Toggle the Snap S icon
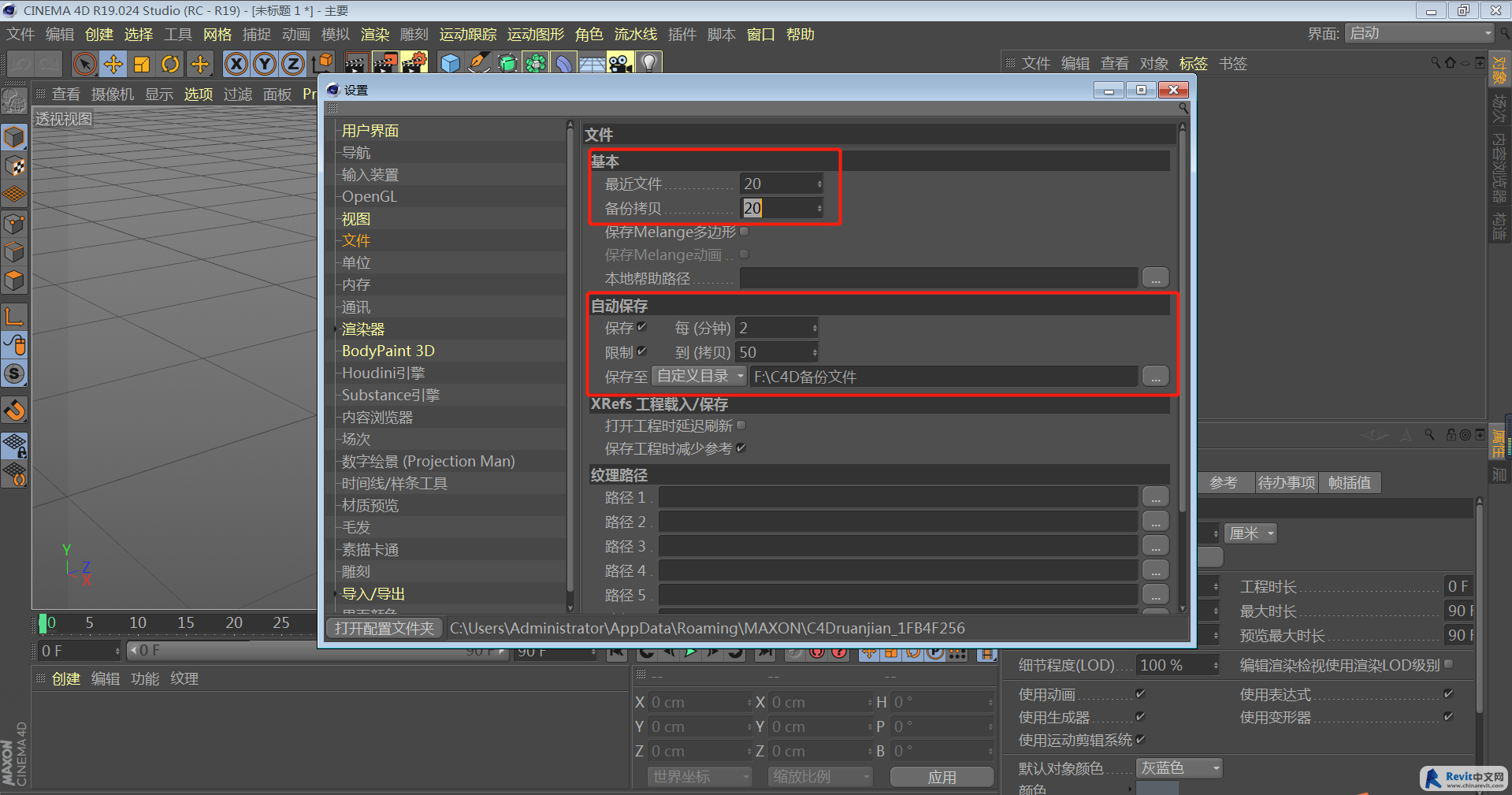 pyautogui.click(x=14, y=373)
